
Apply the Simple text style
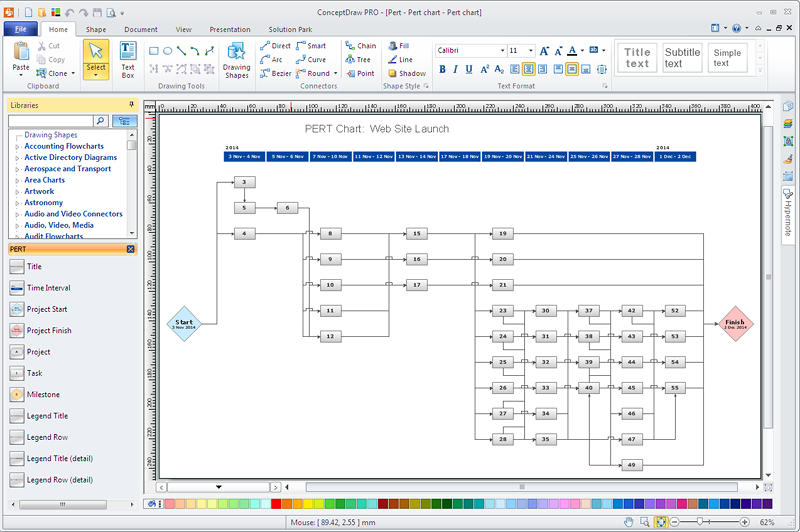728,58
